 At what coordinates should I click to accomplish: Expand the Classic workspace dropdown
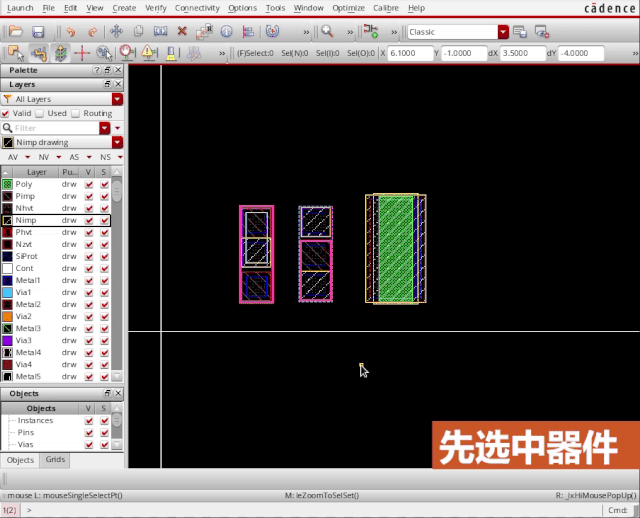pyautogui.click(x=503, y=32)
